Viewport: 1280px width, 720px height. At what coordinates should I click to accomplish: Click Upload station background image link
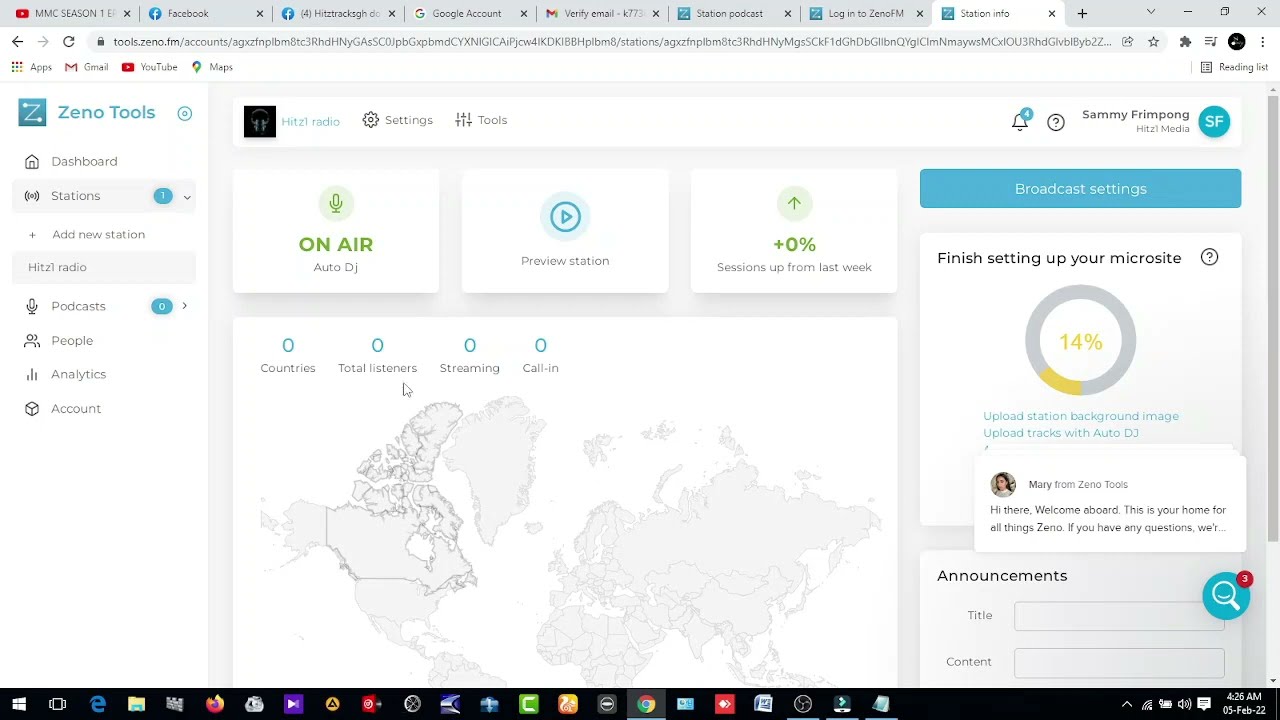(1080, 416)
